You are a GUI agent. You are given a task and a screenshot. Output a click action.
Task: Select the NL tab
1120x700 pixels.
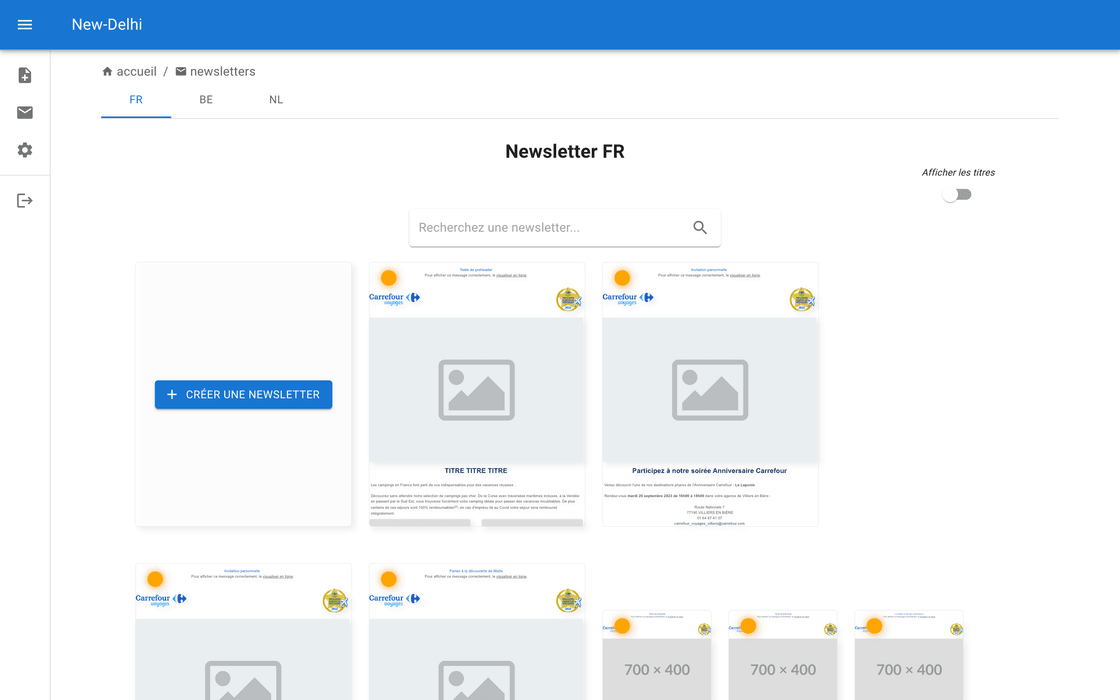[276, 100]
